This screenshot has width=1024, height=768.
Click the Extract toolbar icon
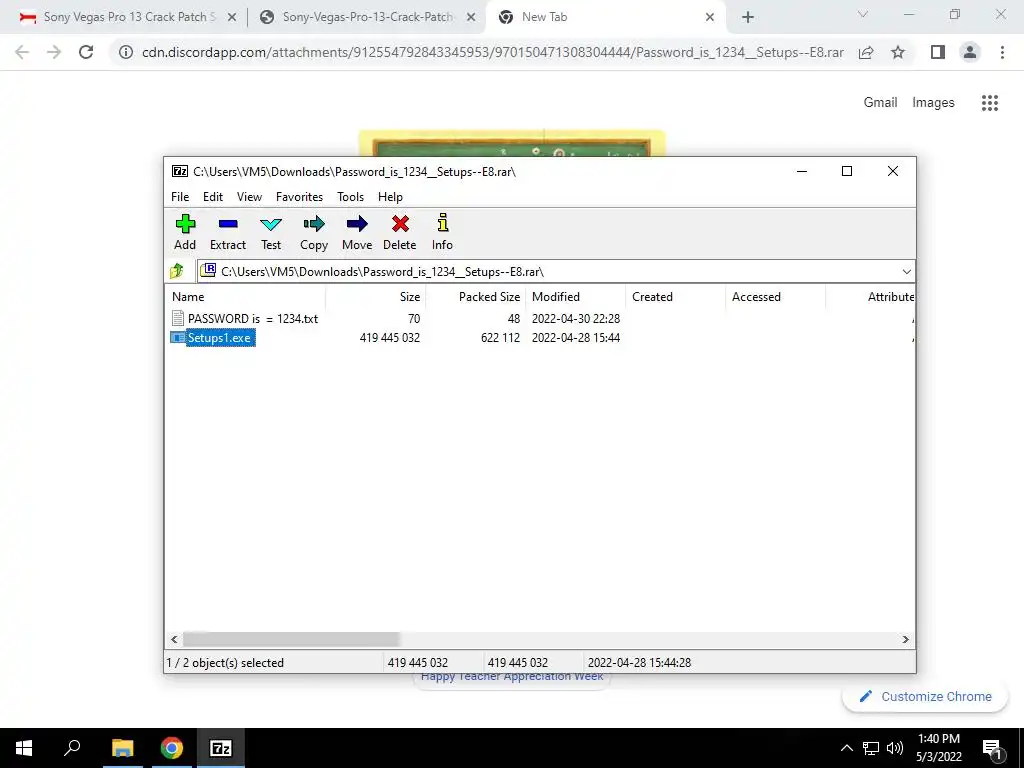(228, 224)
